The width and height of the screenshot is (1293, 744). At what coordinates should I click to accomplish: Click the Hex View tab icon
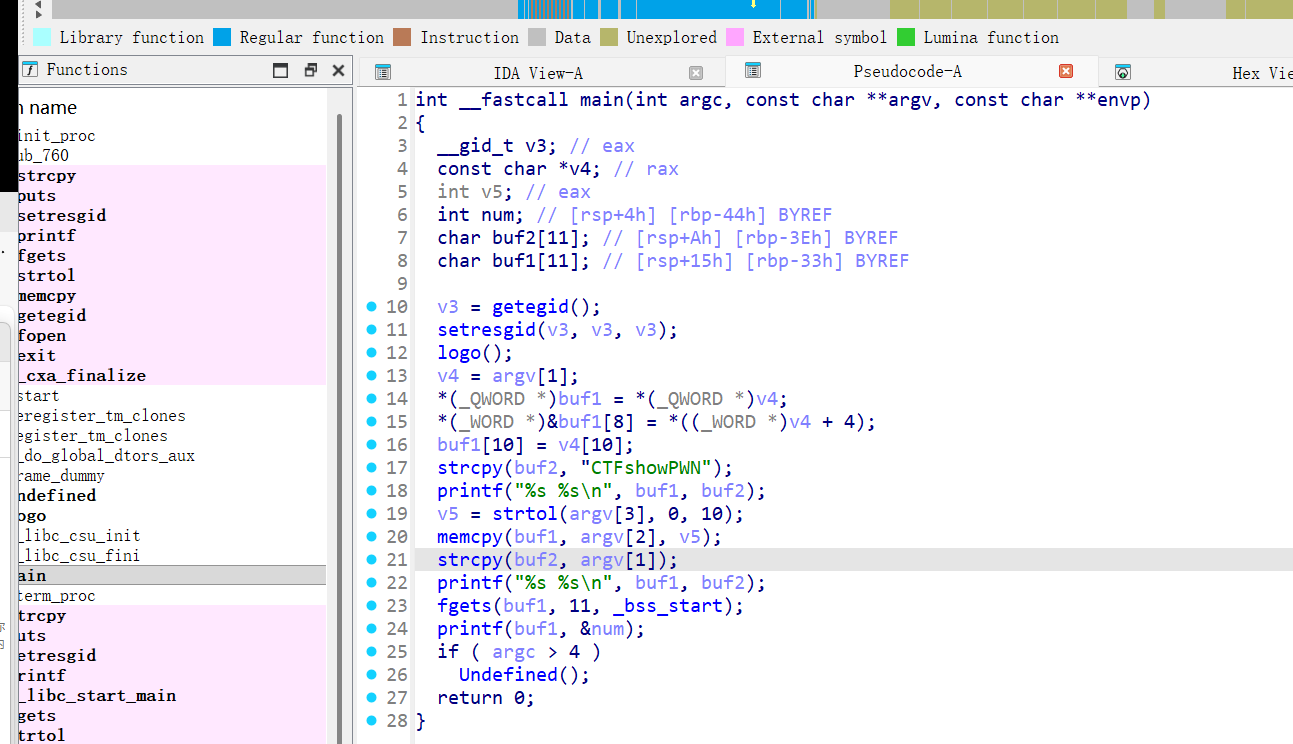click(1123, 73)
